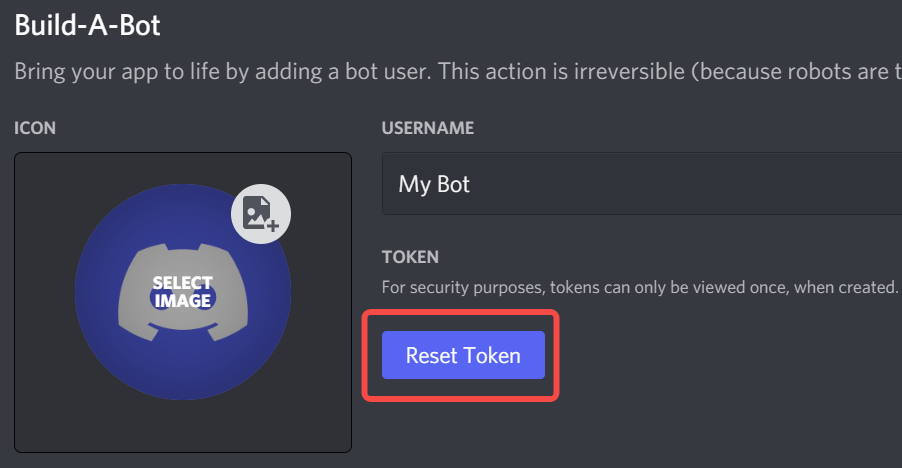Click the token security notice text
Screen dimensions: 902x468
pos(640,287)
